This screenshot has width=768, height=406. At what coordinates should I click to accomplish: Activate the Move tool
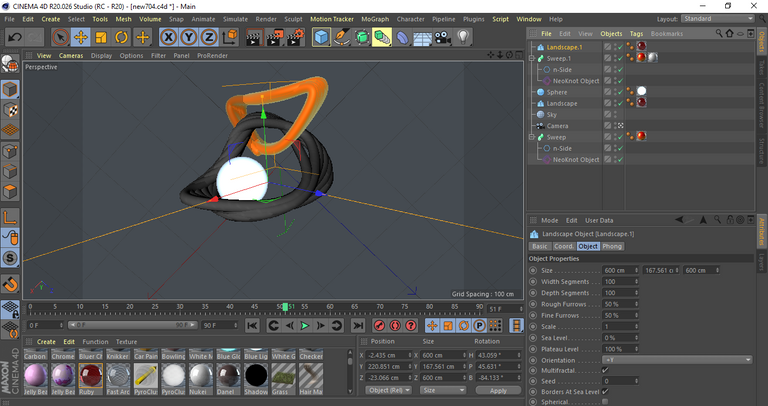tap(81, 37)
